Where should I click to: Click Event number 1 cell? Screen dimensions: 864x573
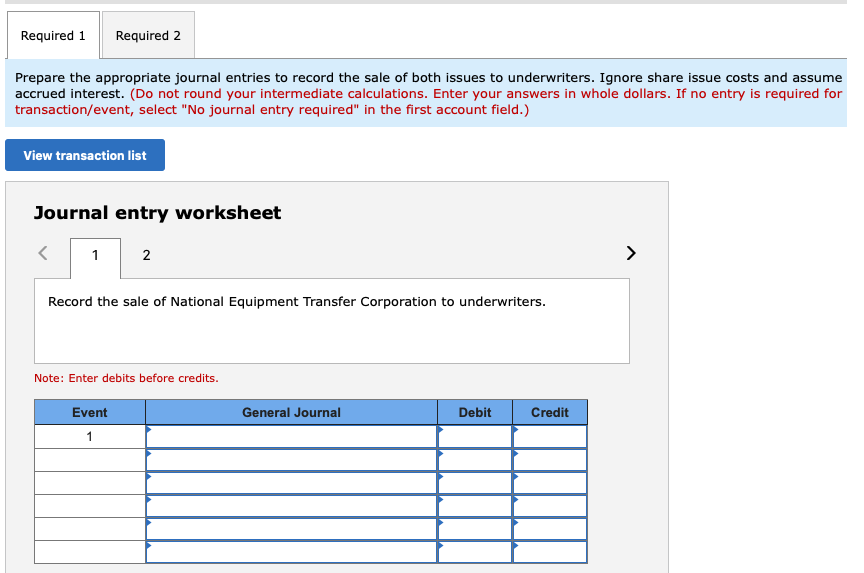point(90,436)
